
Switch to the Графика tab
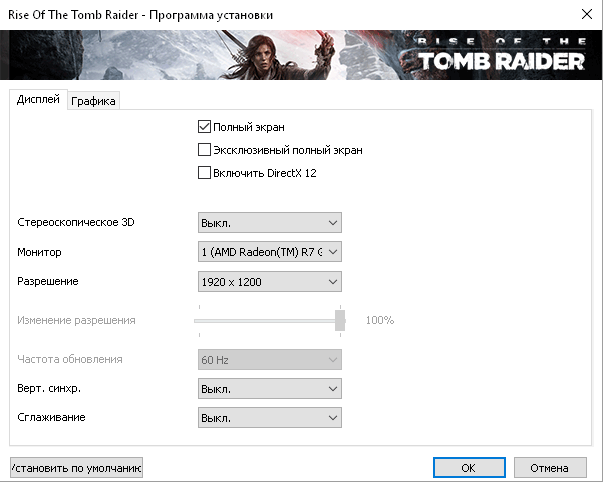point(93,101)
